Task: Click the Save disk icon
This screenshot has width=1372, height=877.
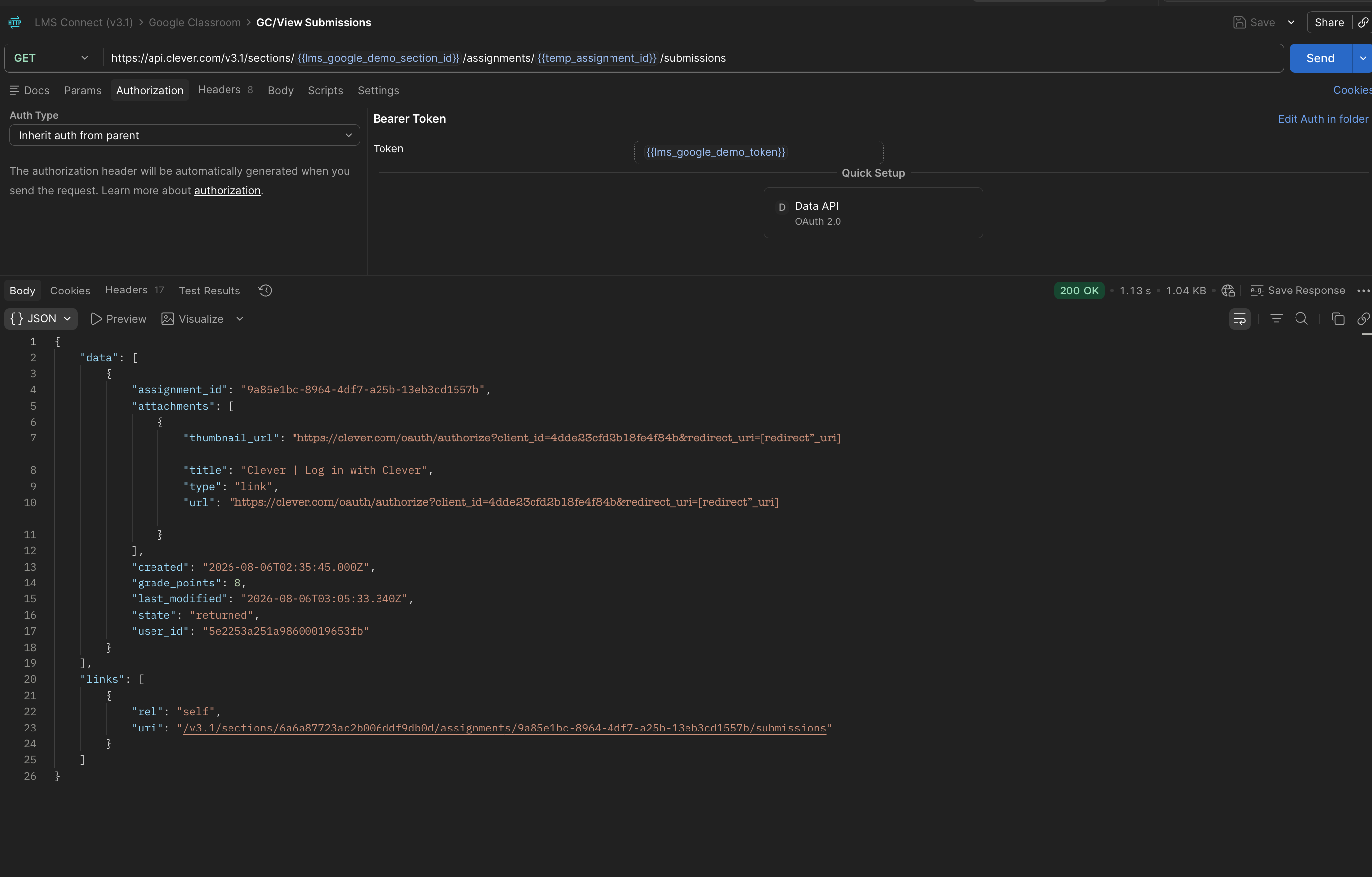Action: click(1239, 22)
